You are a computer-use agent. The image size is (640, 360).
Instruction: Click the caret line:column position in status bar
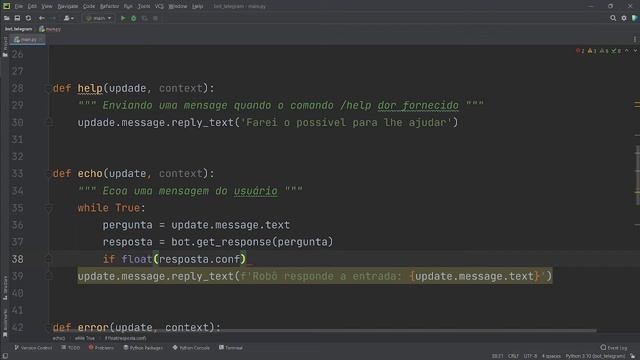497,356
